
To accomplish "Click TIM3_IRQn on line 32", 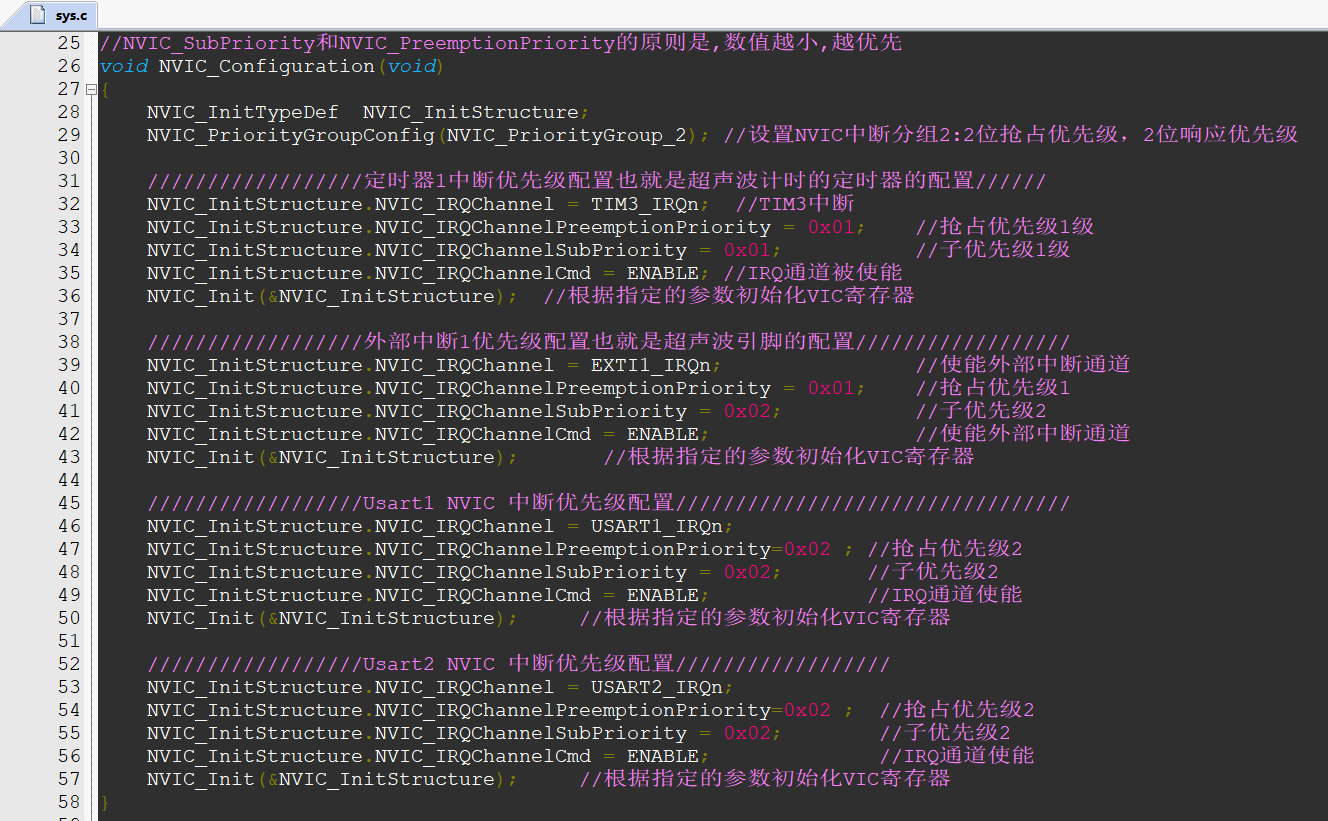I will [645, 204].
